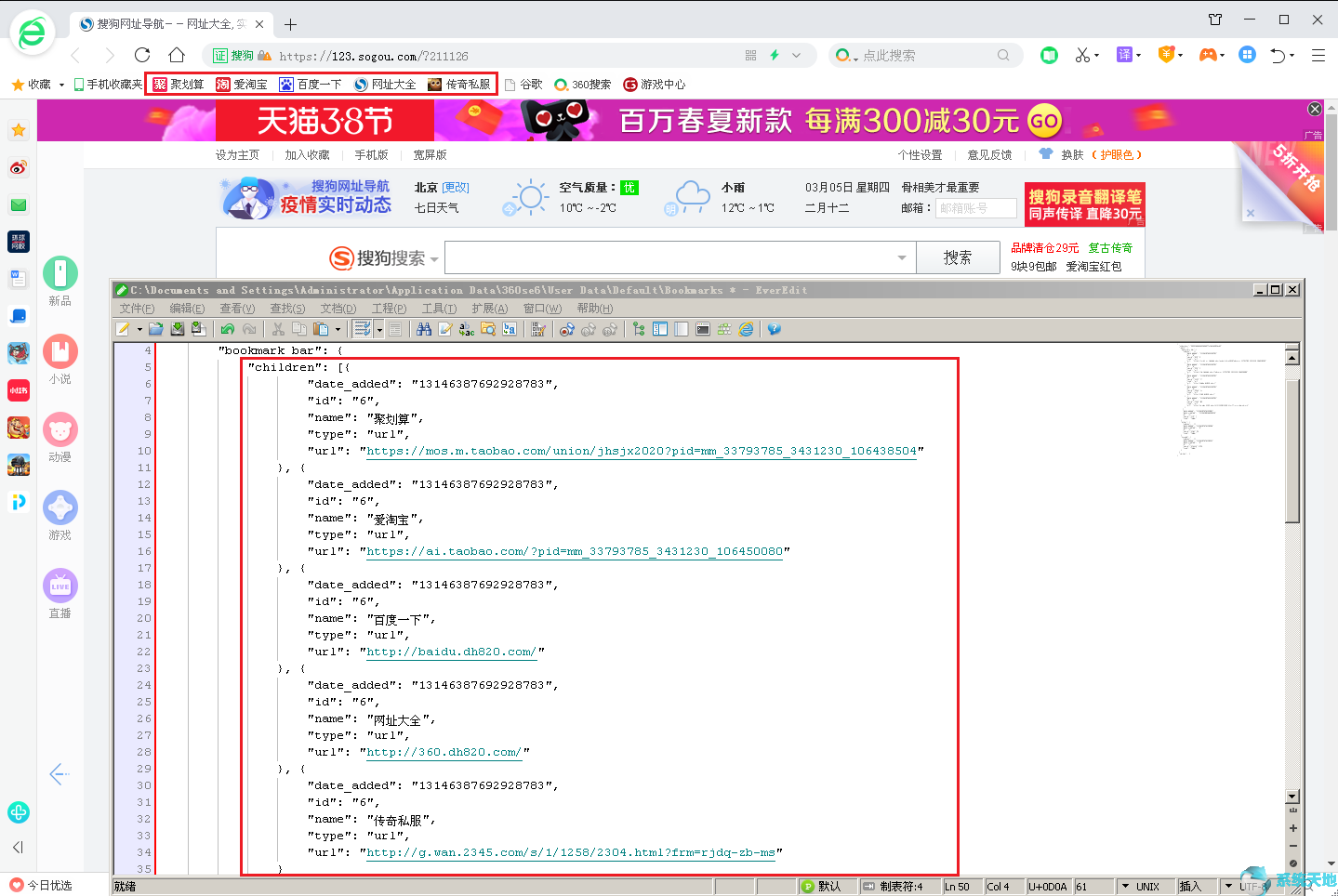Click the EverEdit vertical scrollbar thumb
Image resolution: width=1338 pixels, height=896 pixels.
coord(1292,451)
